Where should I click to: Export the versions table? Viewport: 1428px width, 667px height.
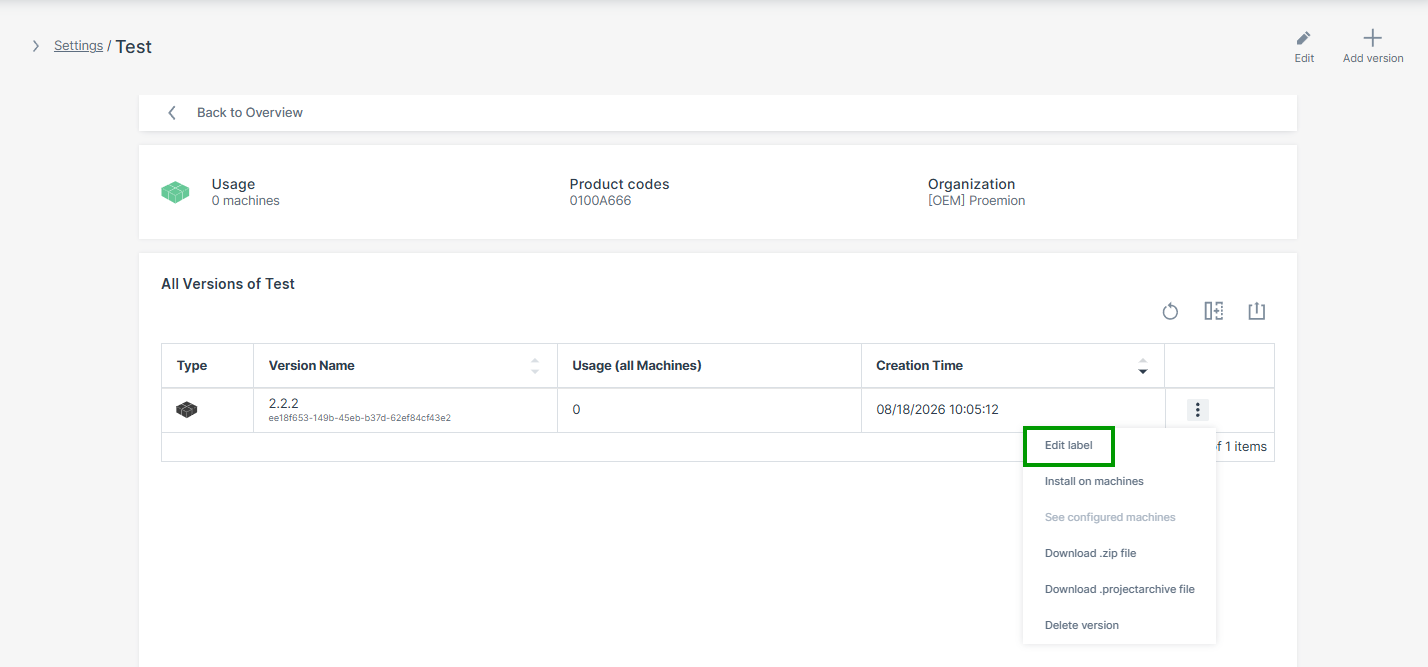click(1257, 311)
